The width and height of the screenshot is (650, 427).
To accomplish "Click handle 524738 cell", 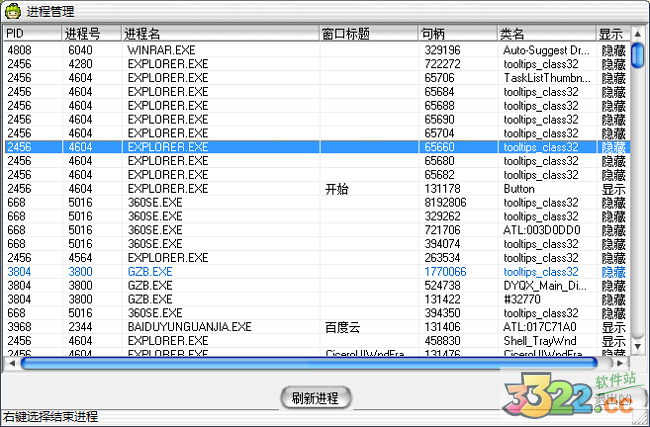I will (442, 286).
